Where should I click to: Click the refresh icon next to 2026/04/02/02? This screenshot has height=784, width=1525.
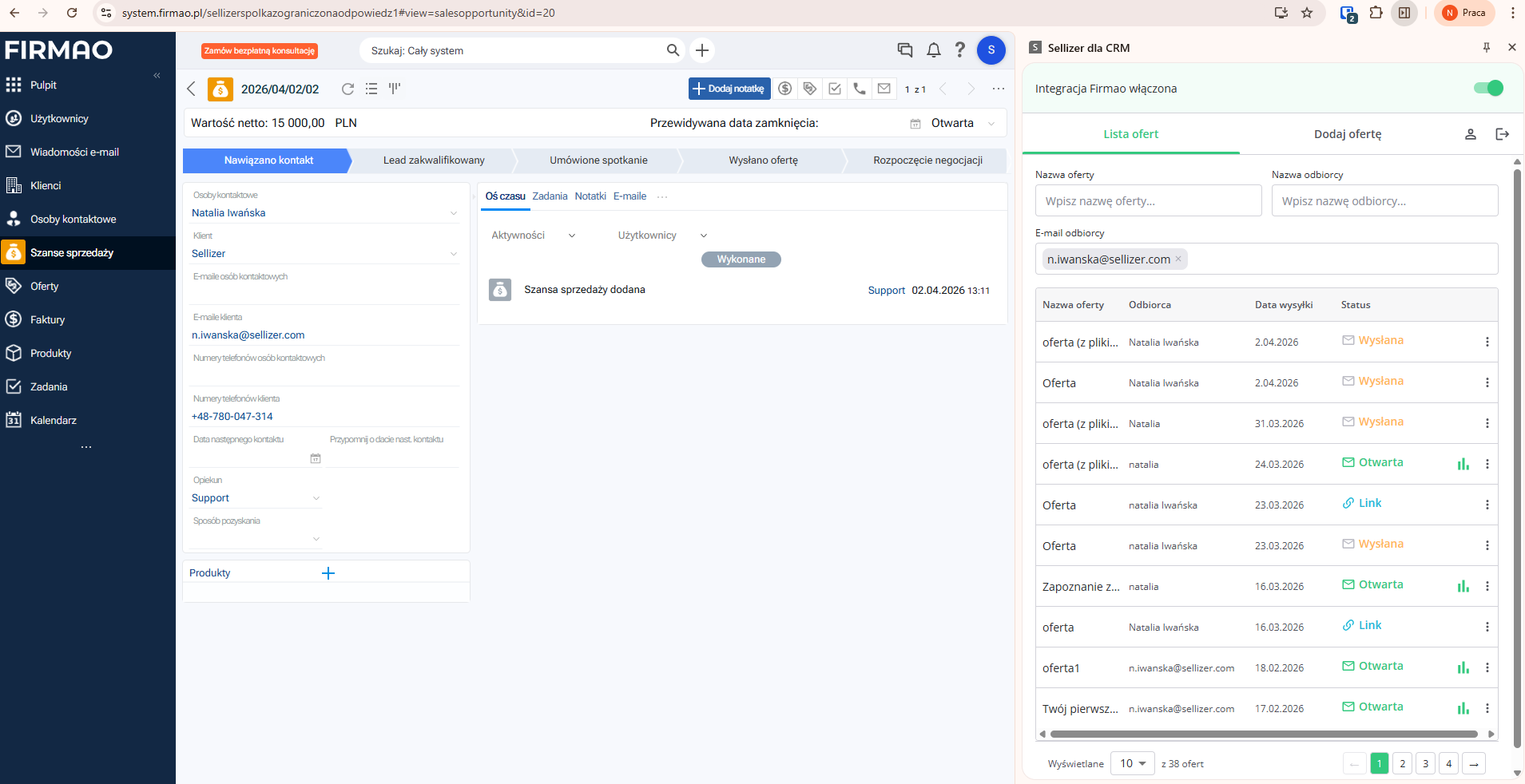(347, 89)
